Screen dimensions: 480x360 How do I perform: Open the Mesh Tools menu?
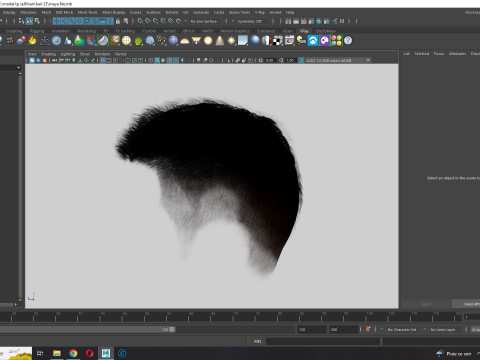[87, 12]
